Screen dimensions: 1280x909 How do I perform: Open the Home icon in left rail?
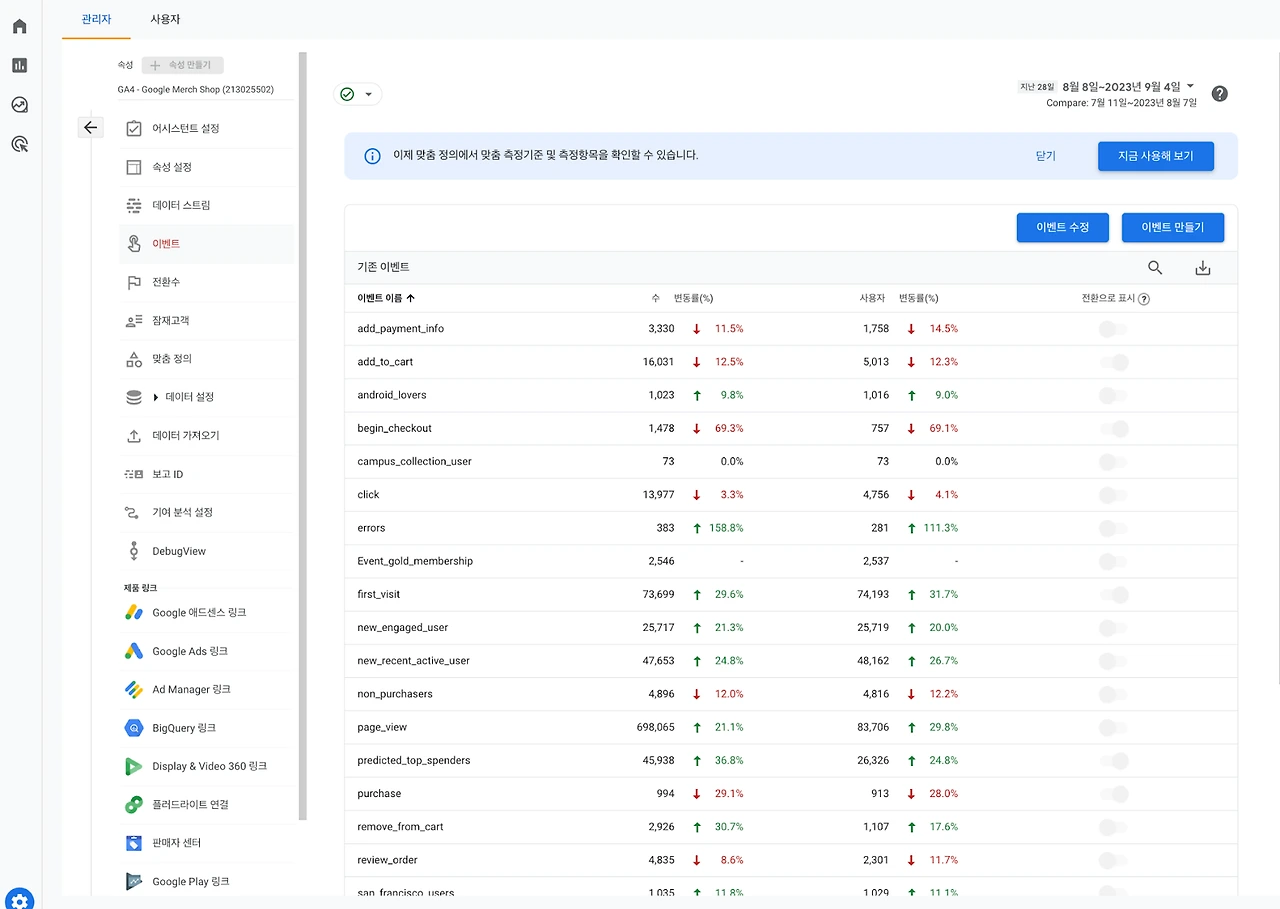tap(19, 26)
